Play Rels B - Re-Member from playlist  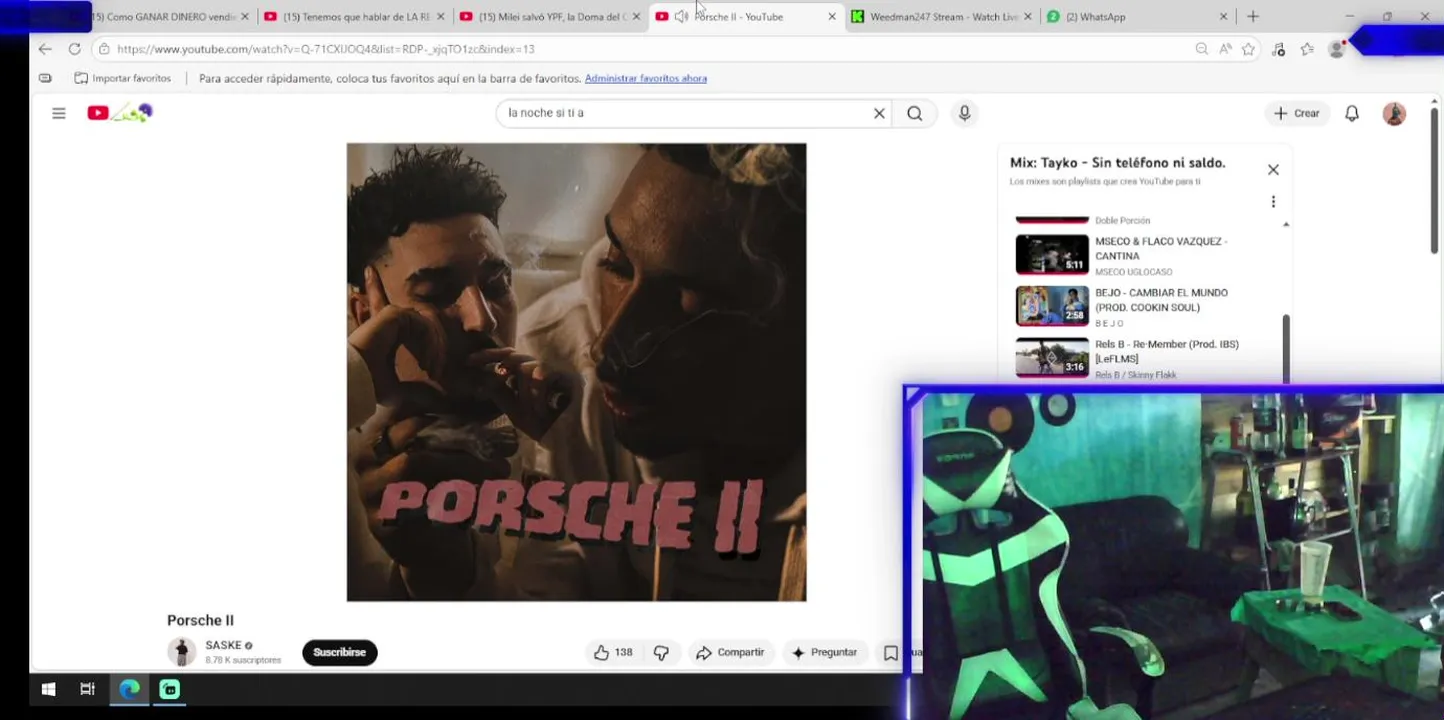click(x=1145, y=359)
